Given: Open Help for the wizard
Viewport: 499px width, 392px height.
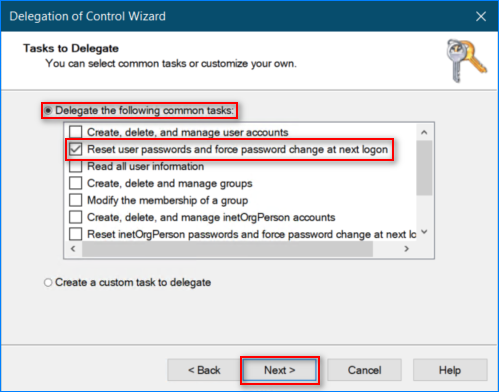Looking at the screenshot, I should pos(450,370).
